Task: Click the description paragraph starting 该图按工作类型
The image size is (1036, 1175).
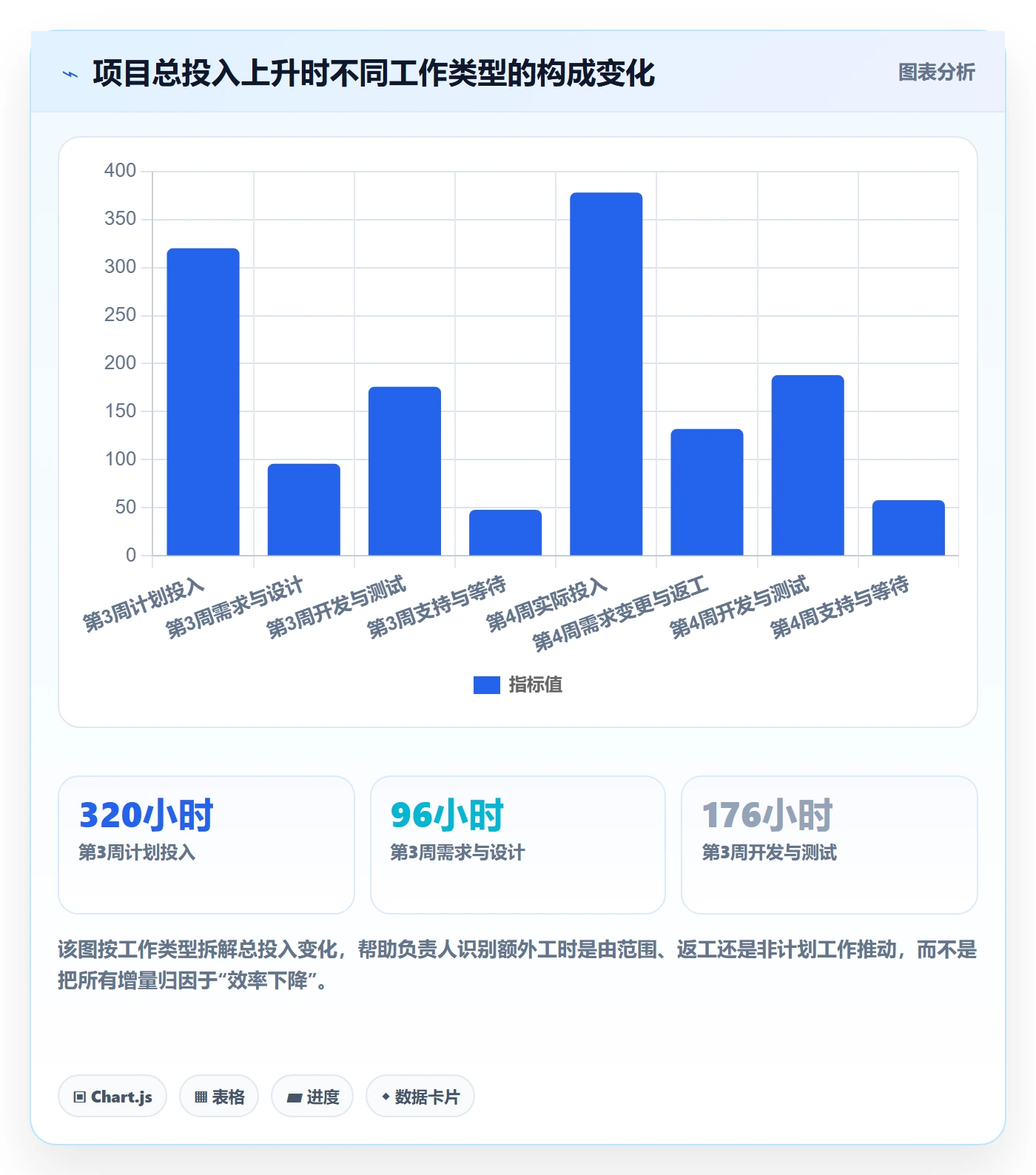Action: coord(517,965)
